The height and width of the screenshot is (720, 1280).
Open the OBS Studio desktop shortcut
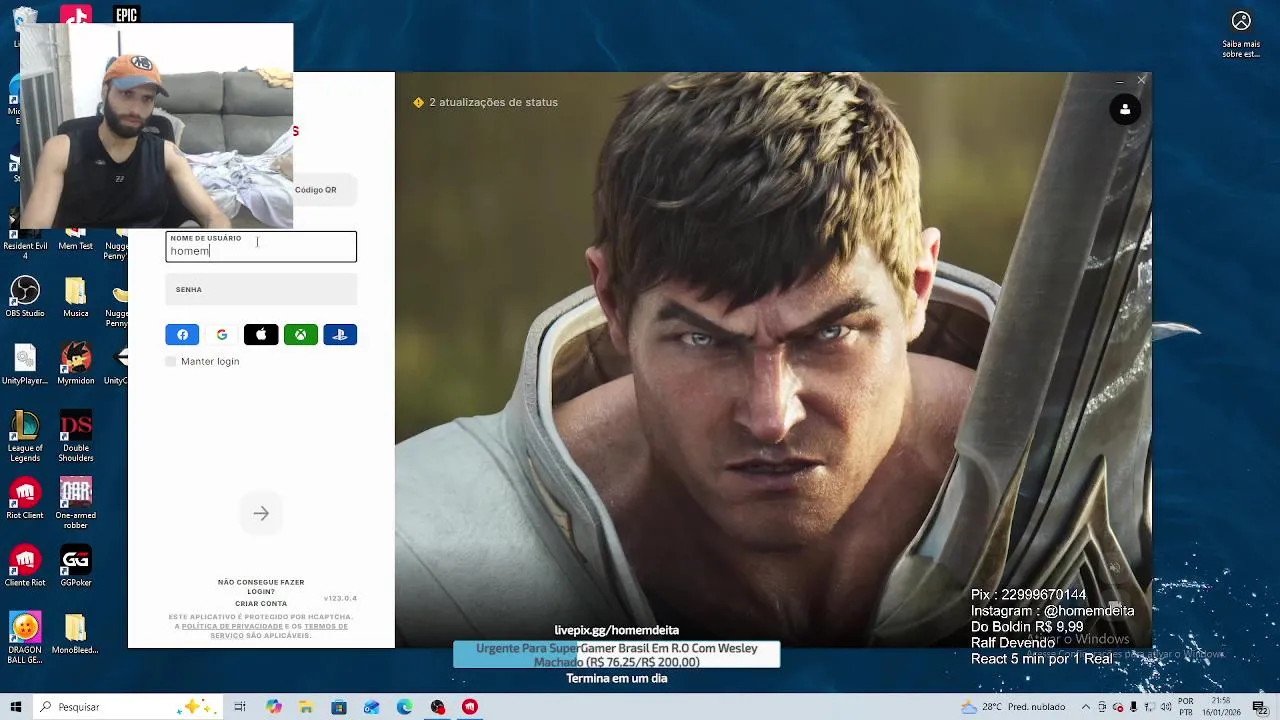[x=25, y=298]
